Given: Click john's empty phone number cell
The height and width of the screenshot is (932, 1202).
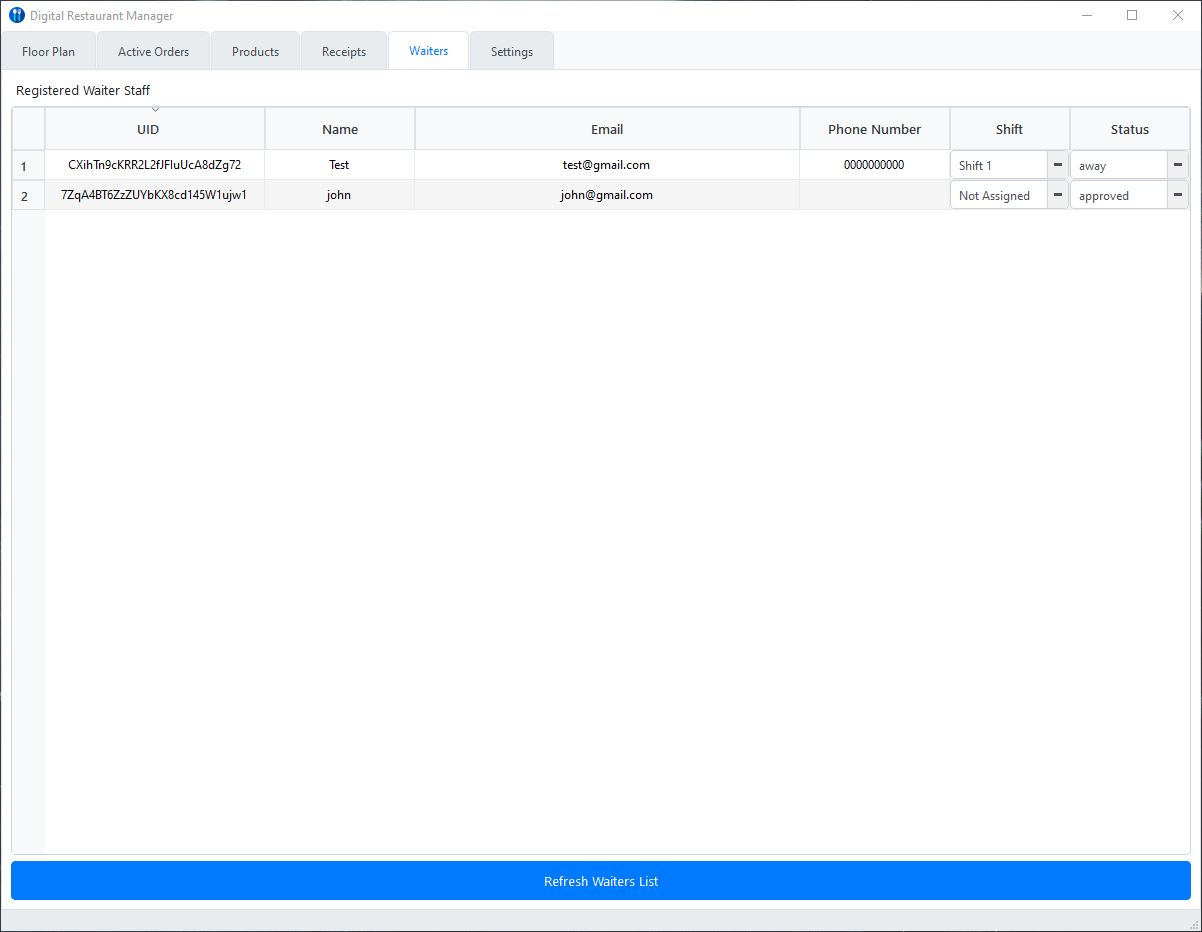Looking at the screenshot, I should [874, 195].
